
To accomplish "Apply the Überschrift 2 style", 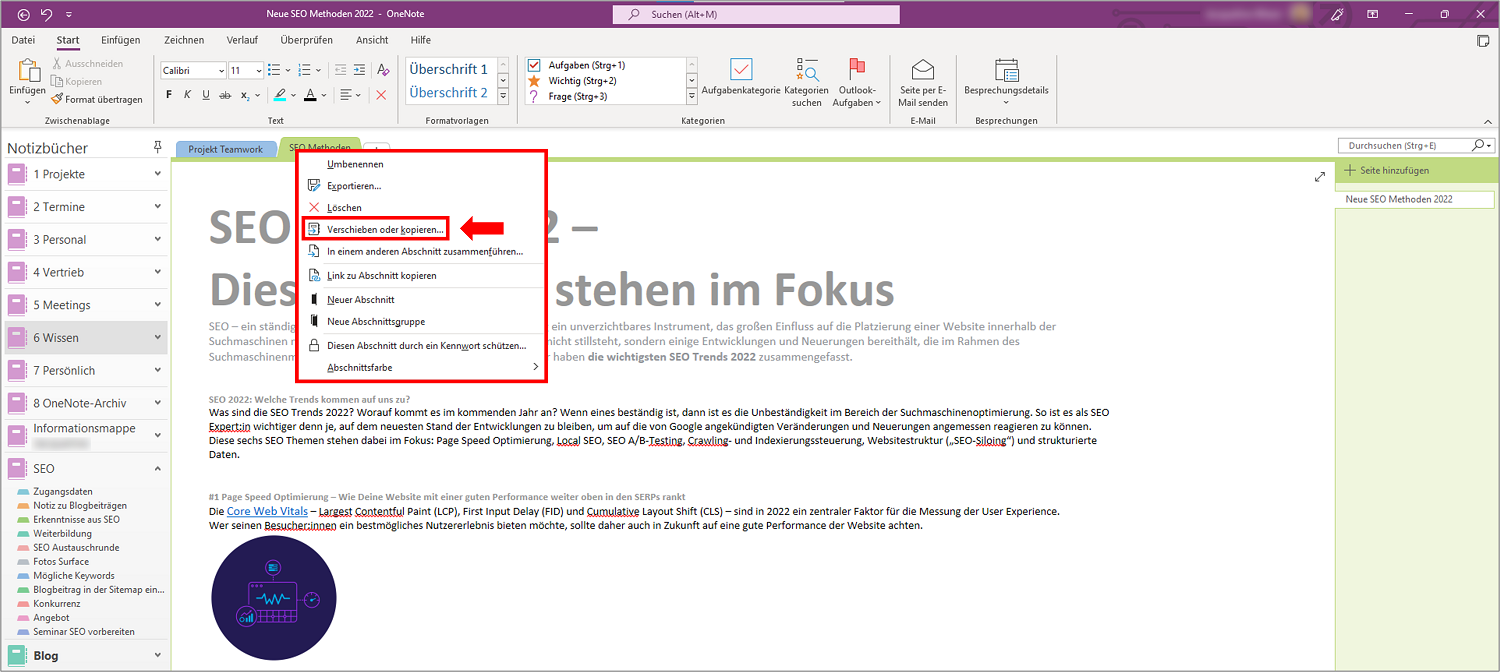I will (449, 93).
